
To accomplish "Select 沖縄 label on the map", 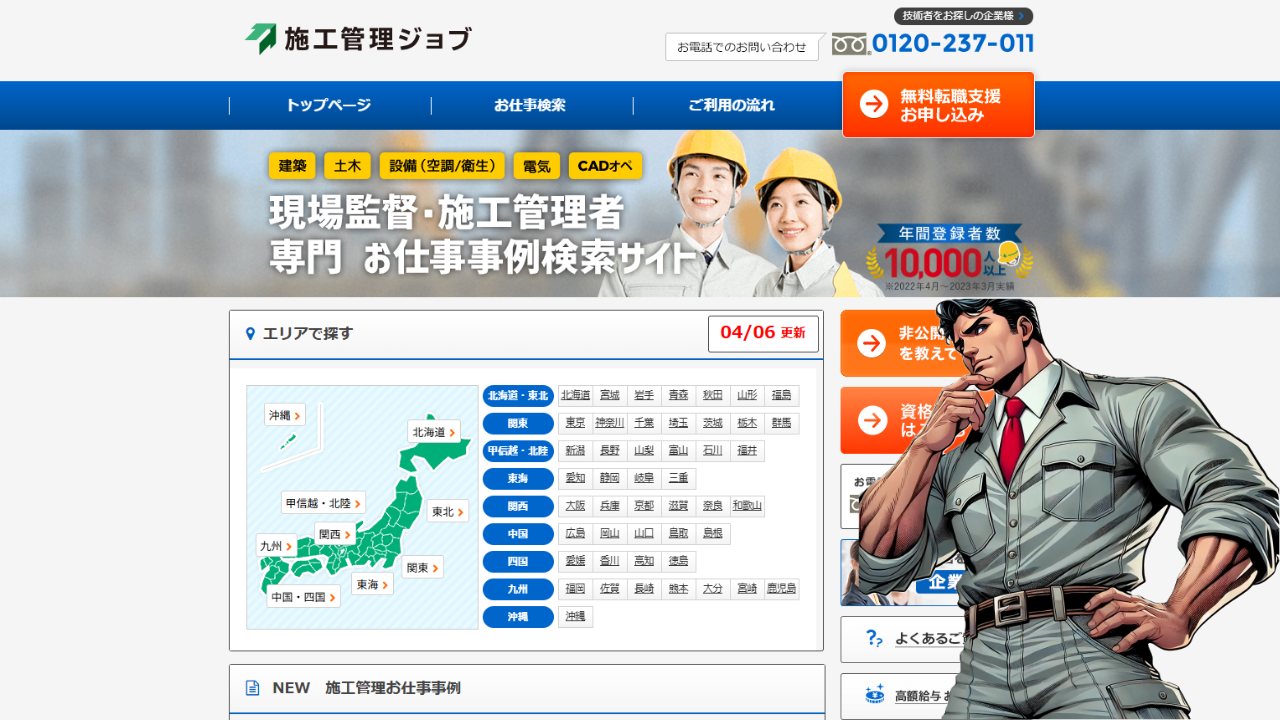I will tap(284, 415).
